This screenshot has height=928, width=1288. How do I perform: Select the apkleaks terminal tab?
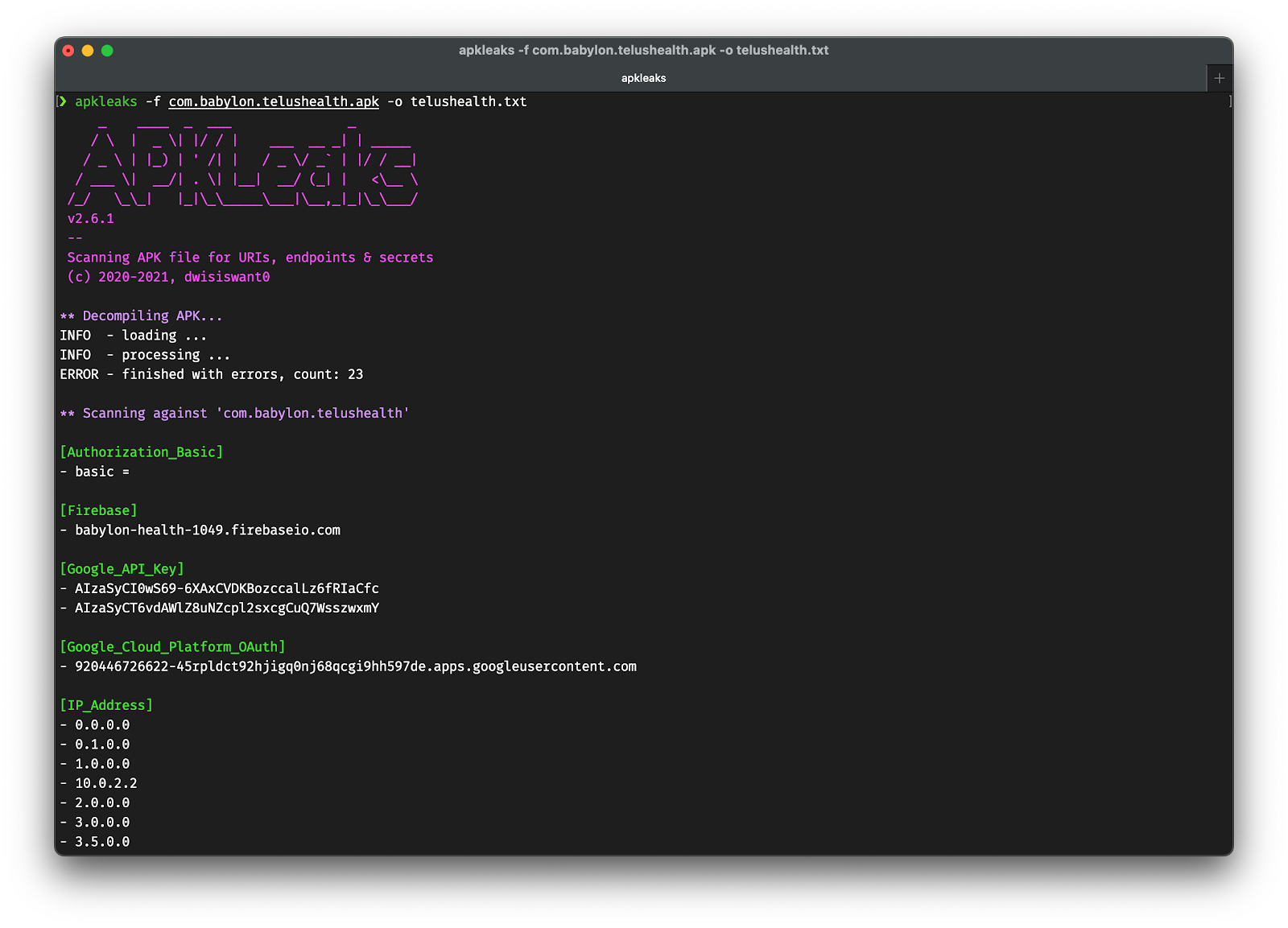(643, 78)
